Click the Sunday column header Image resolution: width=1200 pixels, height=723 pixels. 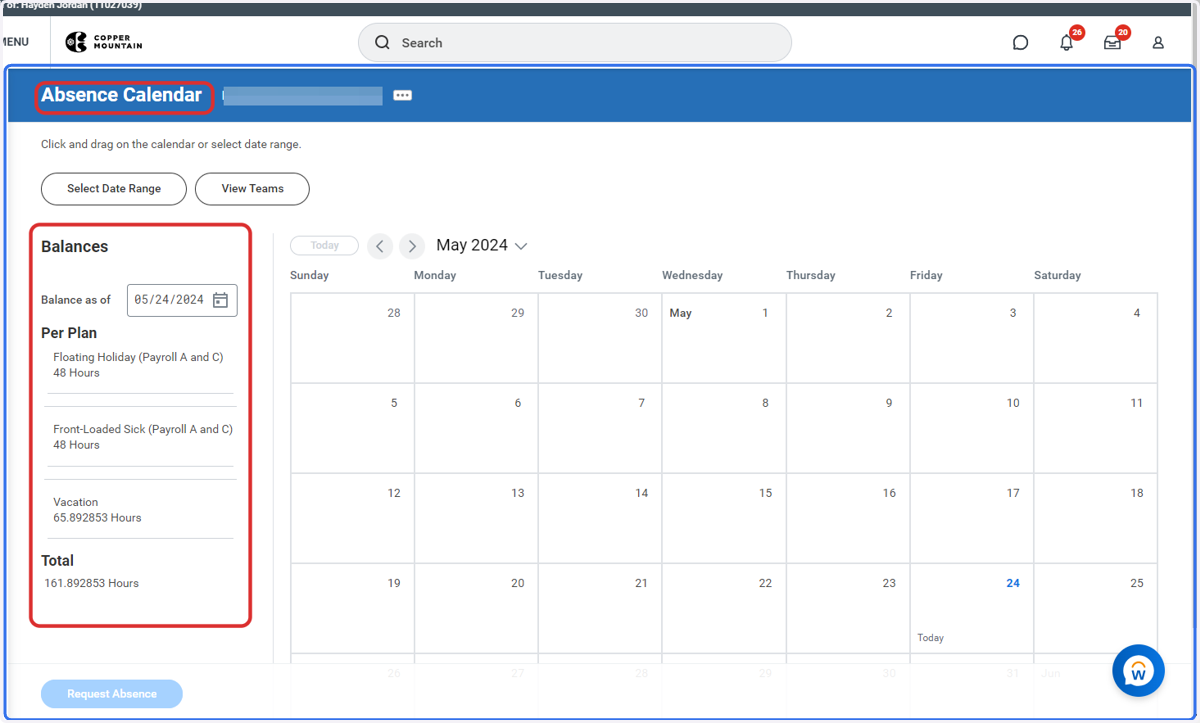pos(309,275)
